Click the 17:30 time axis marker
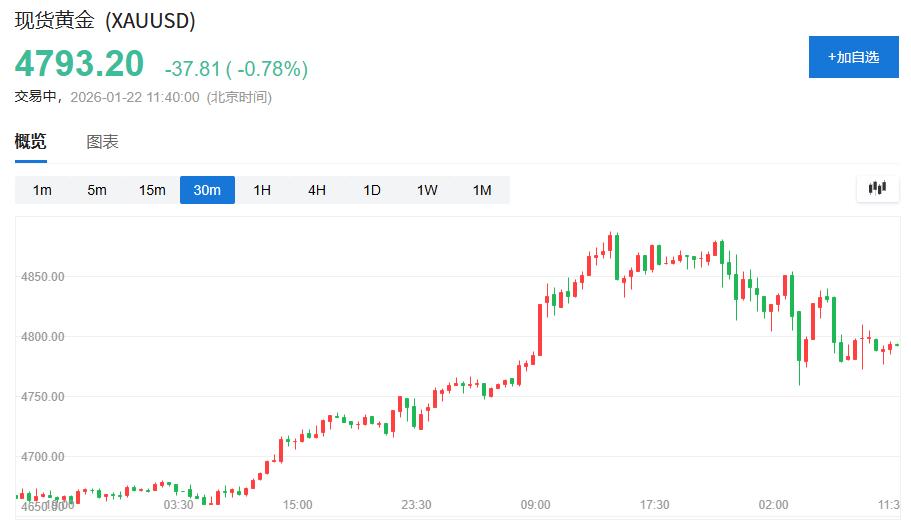 pyautogui.click(x=654, y=505)
